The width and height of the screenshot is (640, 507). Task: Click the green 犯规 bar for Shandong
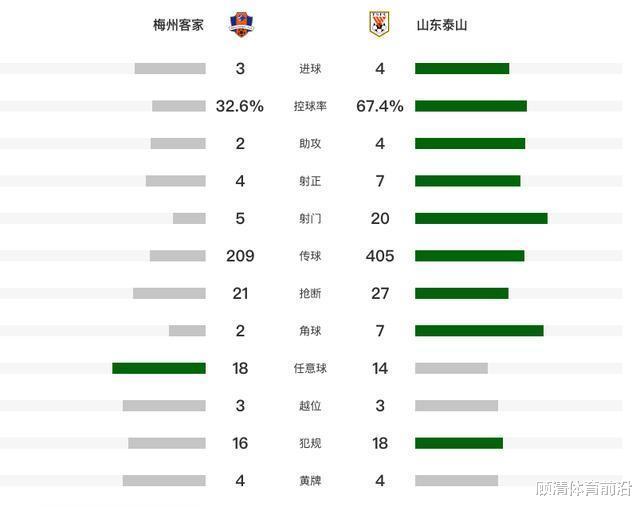point(459,443)
